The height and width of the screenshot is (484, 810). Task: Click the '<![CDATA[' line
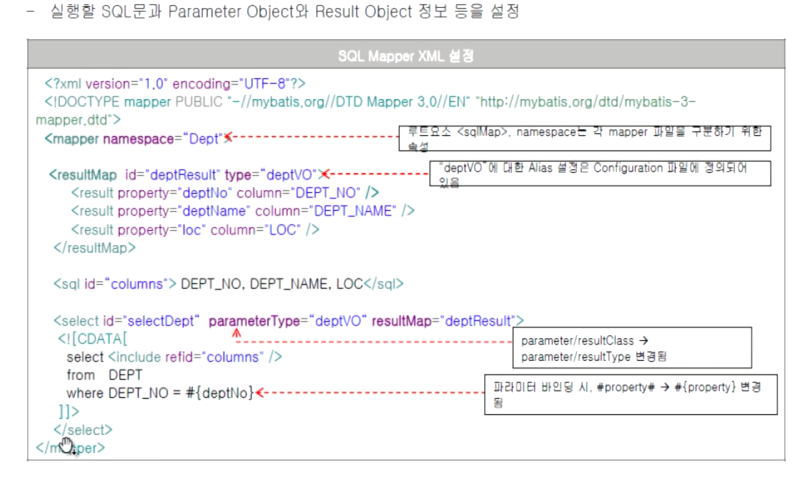pyautogui.click(x=92, y=339)
